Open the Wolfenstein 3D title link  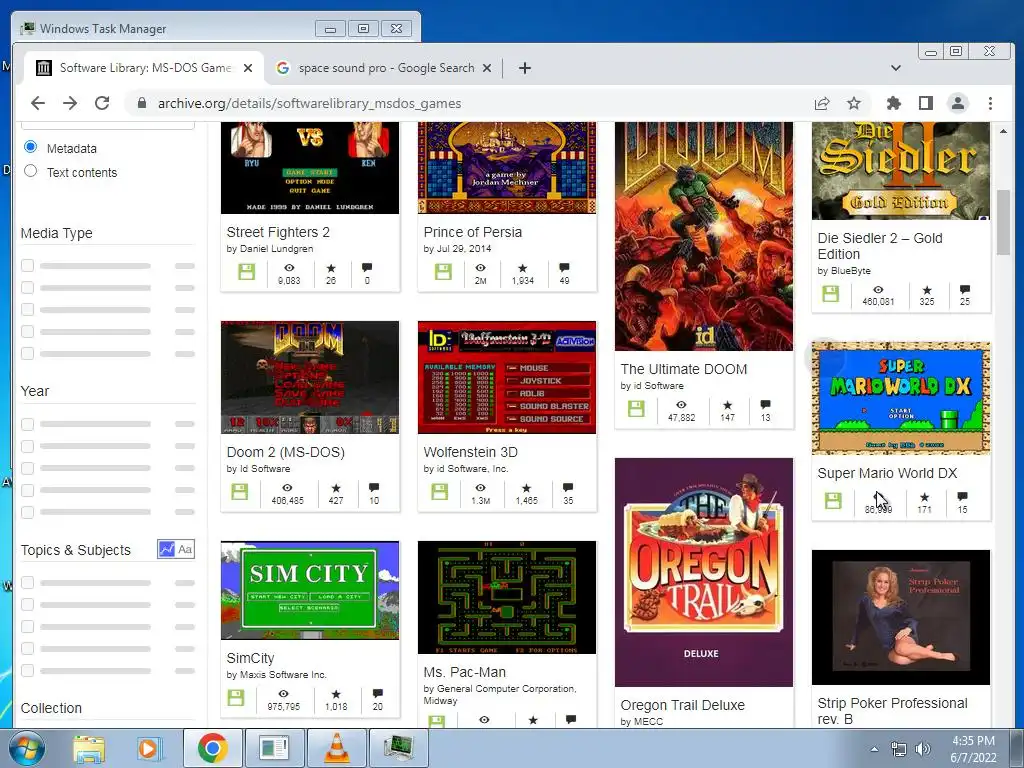[470, 452]
